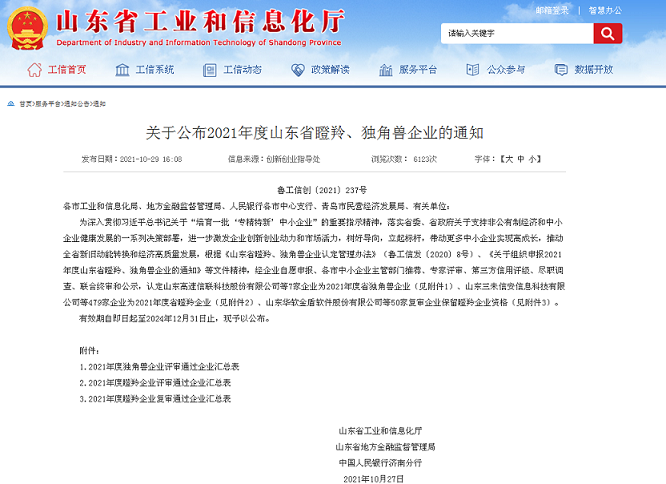Open the 数据开放 menu item

593,70
